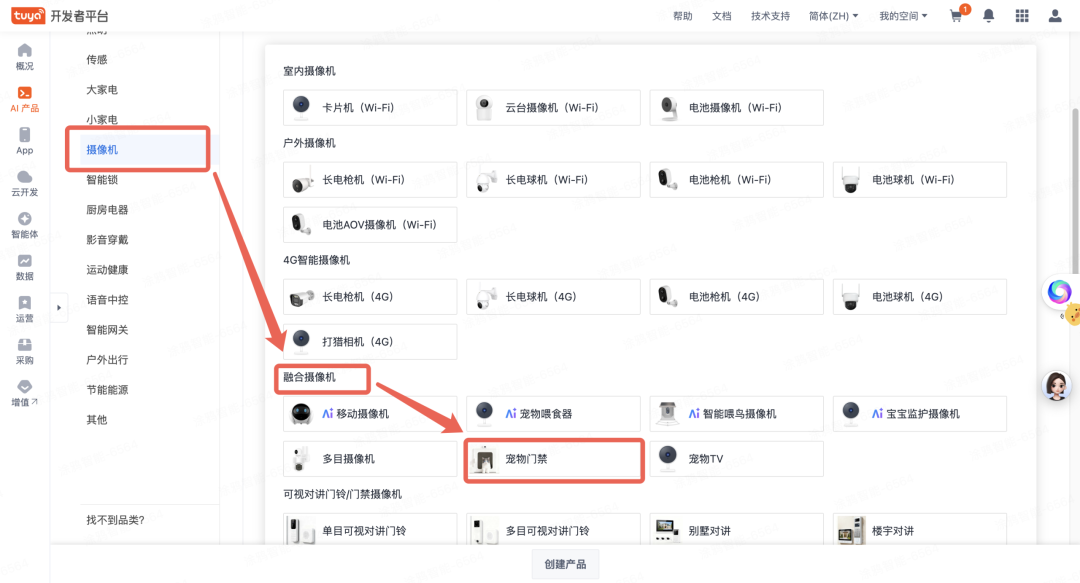Expand the collapsed sidebar arrow handle
This screenshot has width=1080, height=583.
tap(59, 307)
